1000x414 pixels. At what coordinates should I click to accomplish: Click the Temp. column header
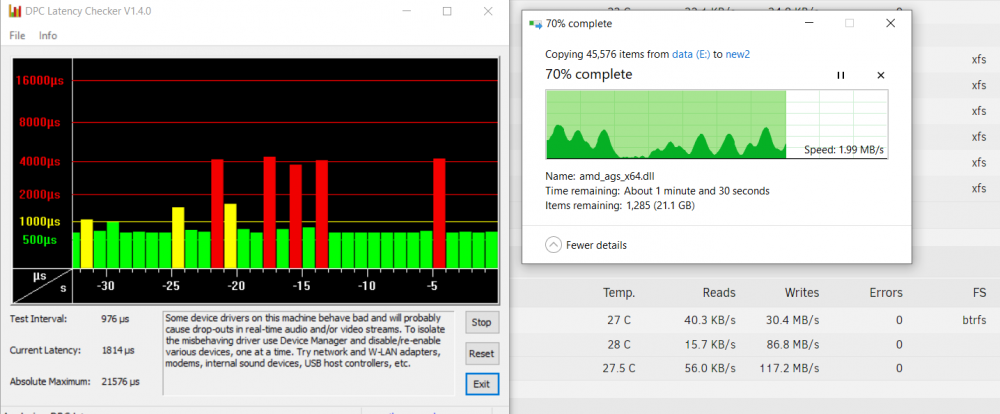[619, 293]
